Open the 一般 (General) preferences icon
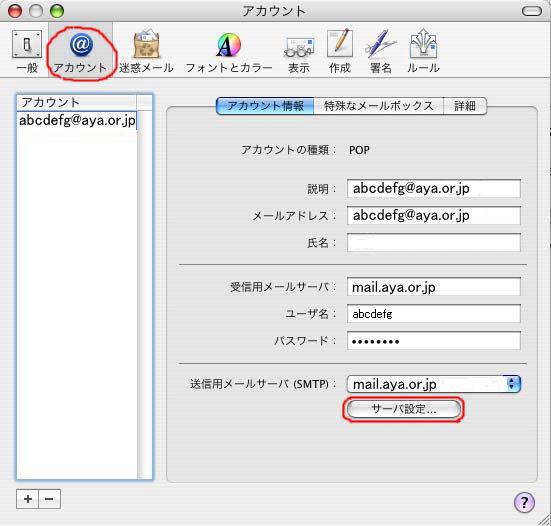Screen dimensions: 551x526 click(27, 51)
